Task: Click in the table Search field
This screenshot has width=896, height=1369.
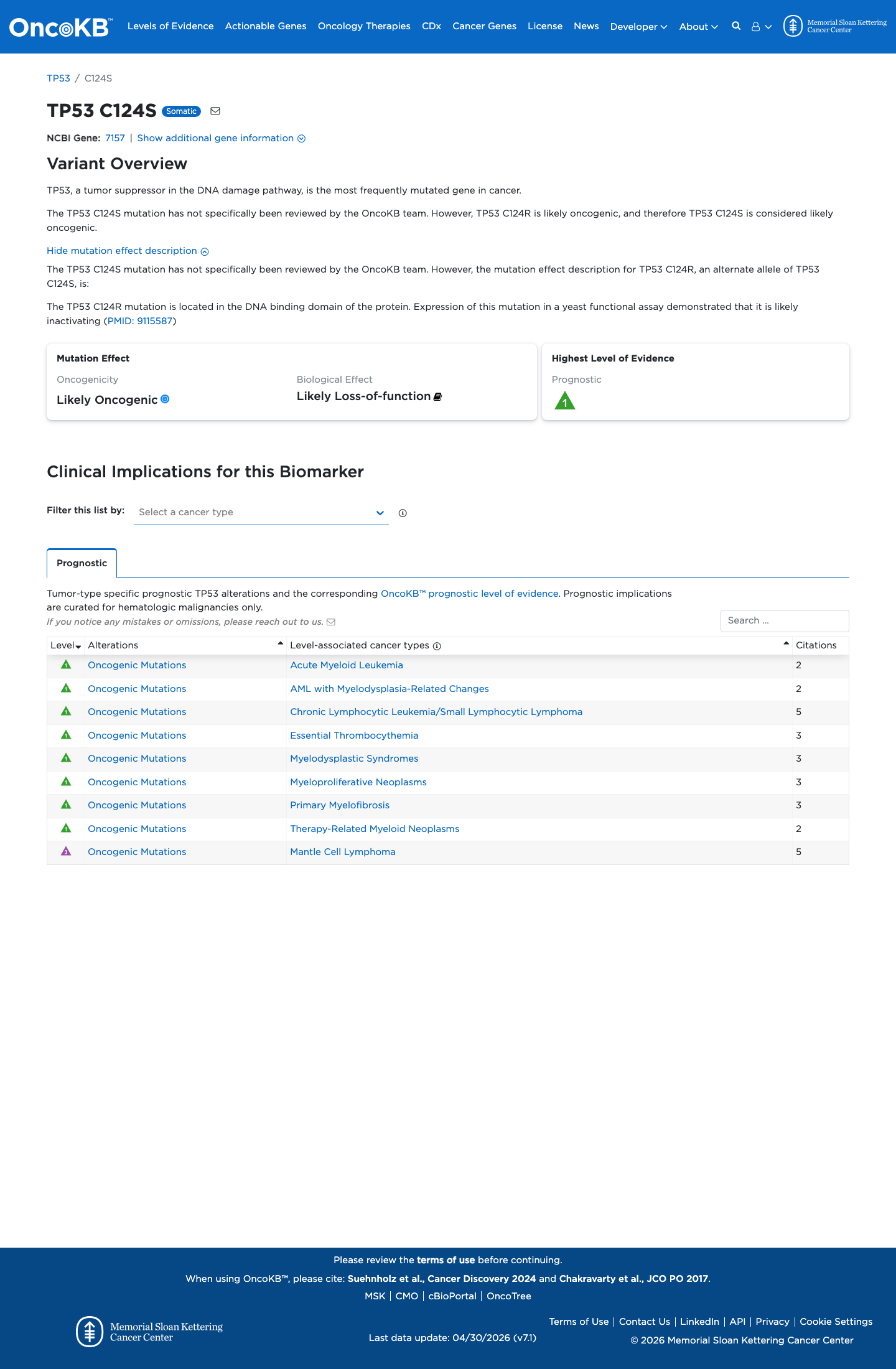Action: point(785,620)
